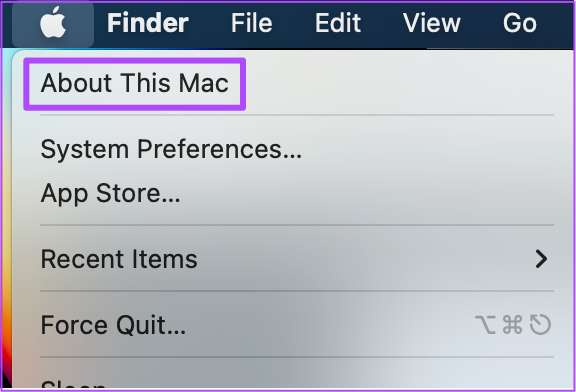
Task: Choose Force Quit… from the menu
Action: pyautogui.click(x=113, y=325)
